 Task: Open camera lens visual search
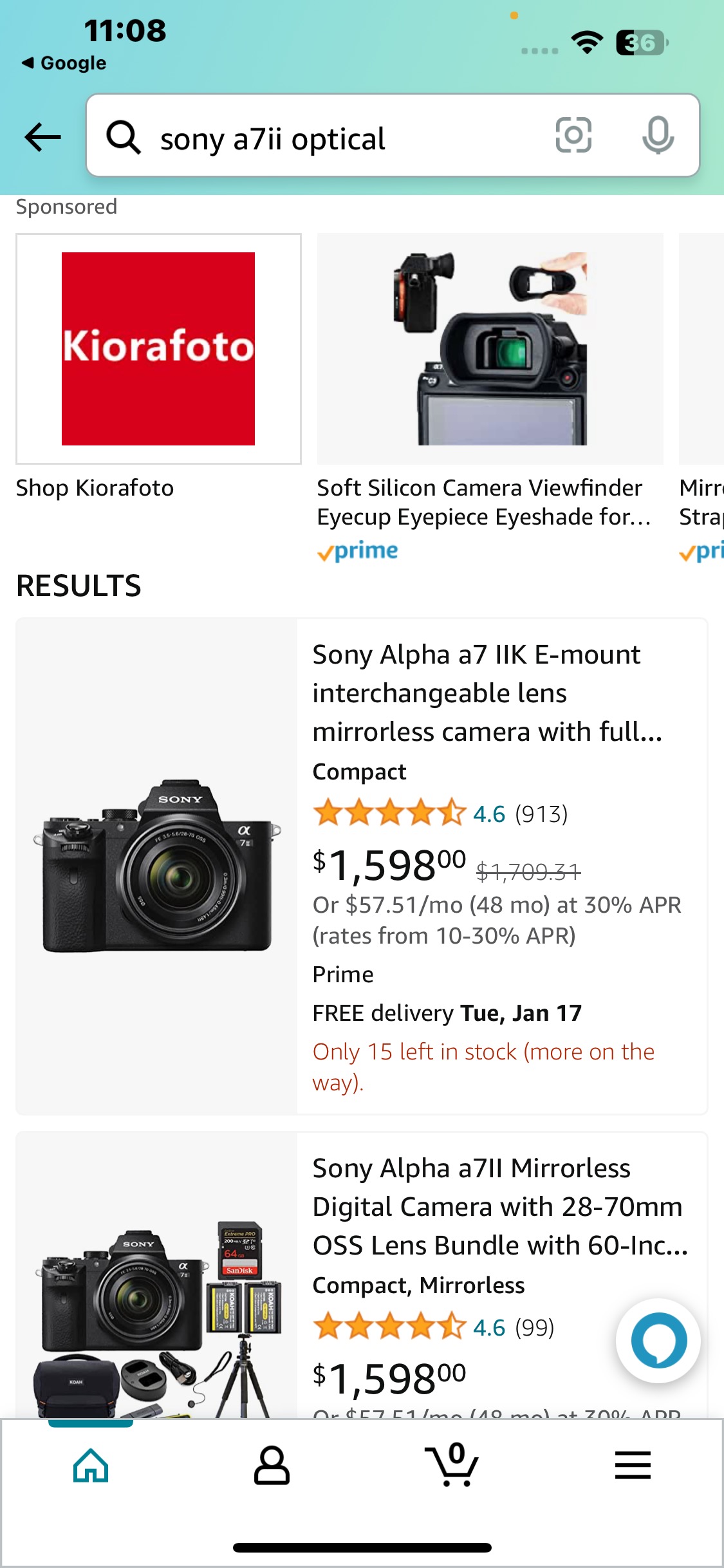[x=573, y=135]
